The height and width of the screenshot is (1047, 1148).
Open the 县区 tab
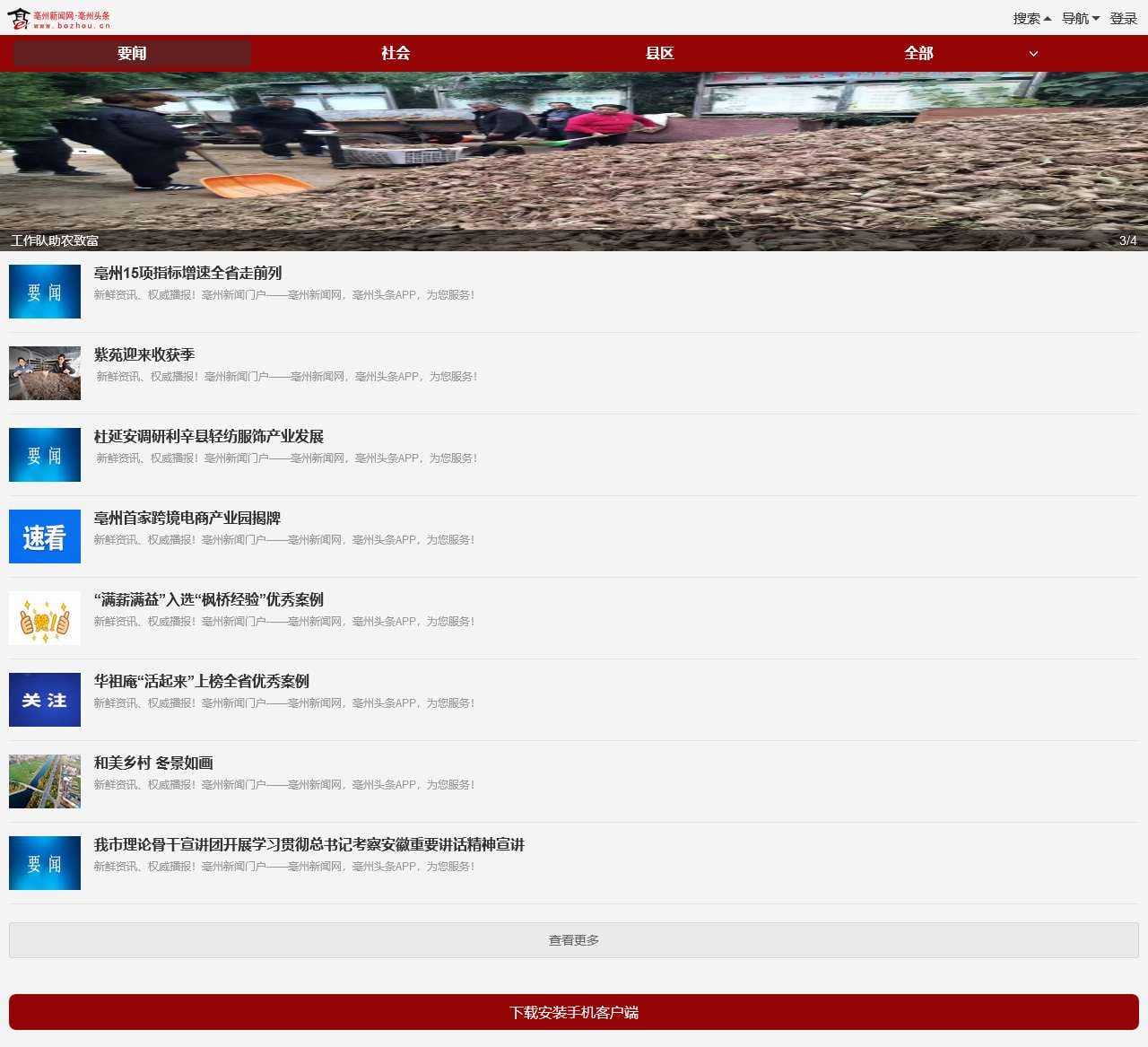659,54
